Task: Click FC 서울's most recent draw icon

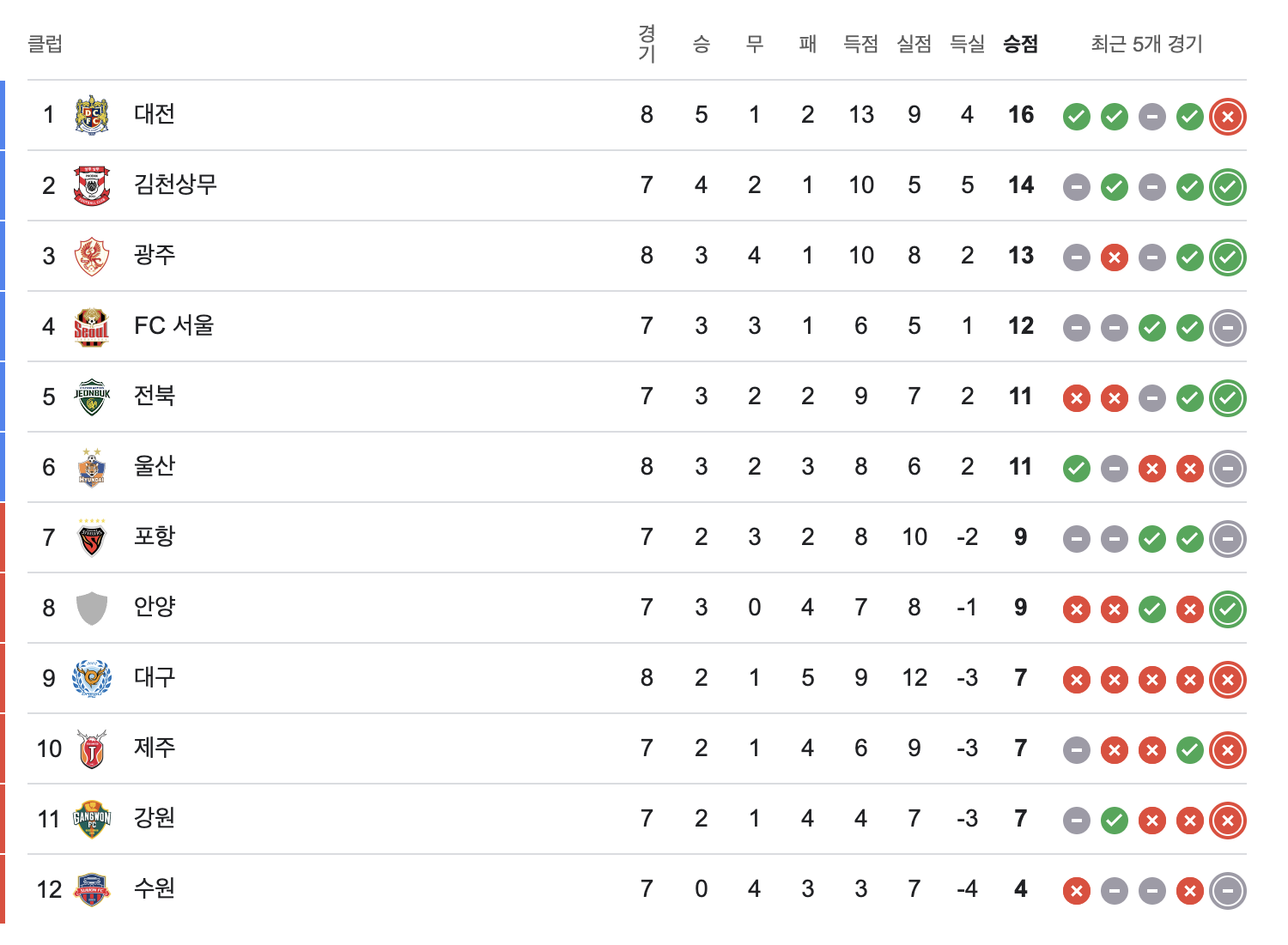Action: (x=1228, y=328)
